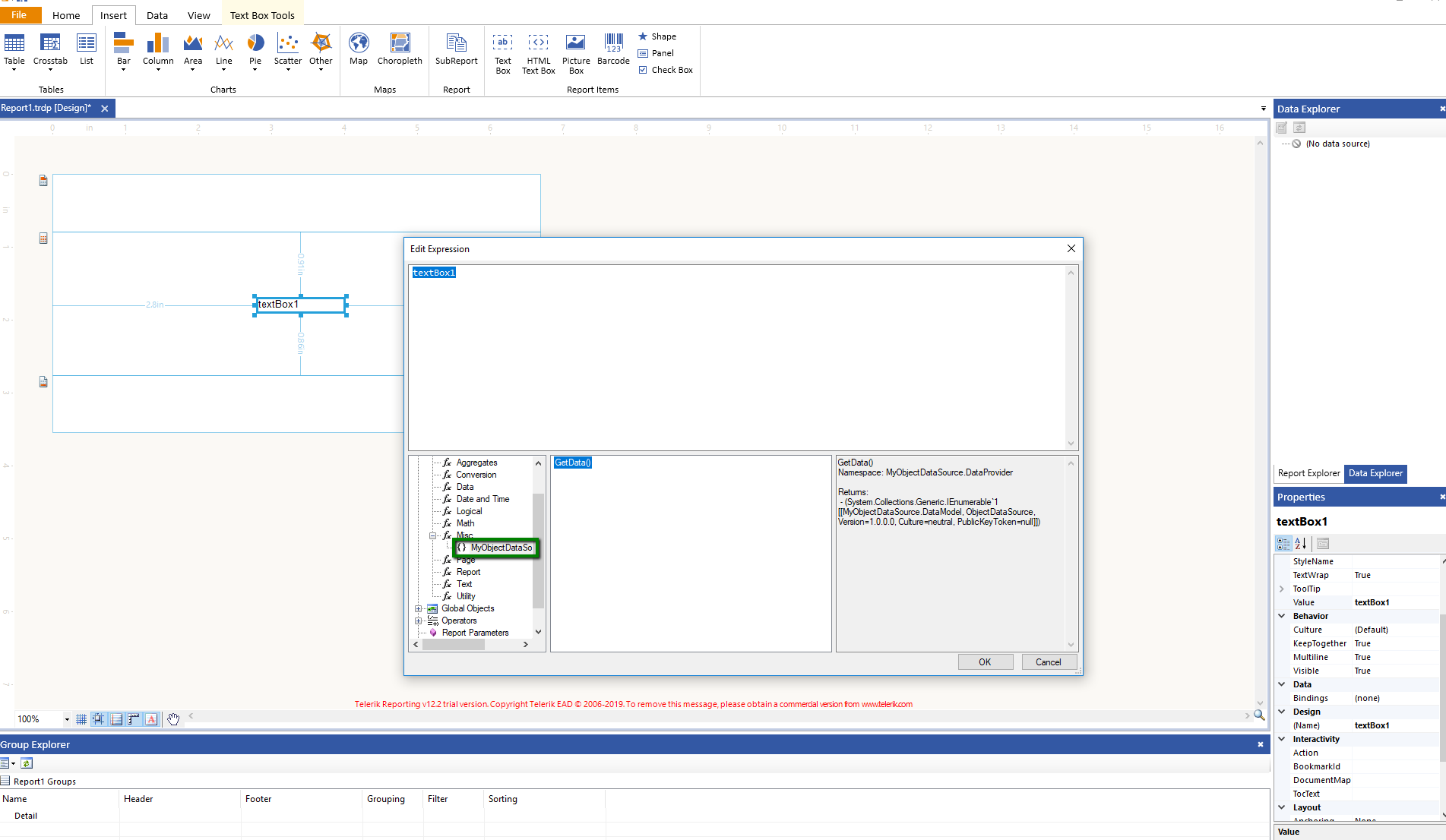
Task: Insert a Panel item
Action: coord(657,53)
